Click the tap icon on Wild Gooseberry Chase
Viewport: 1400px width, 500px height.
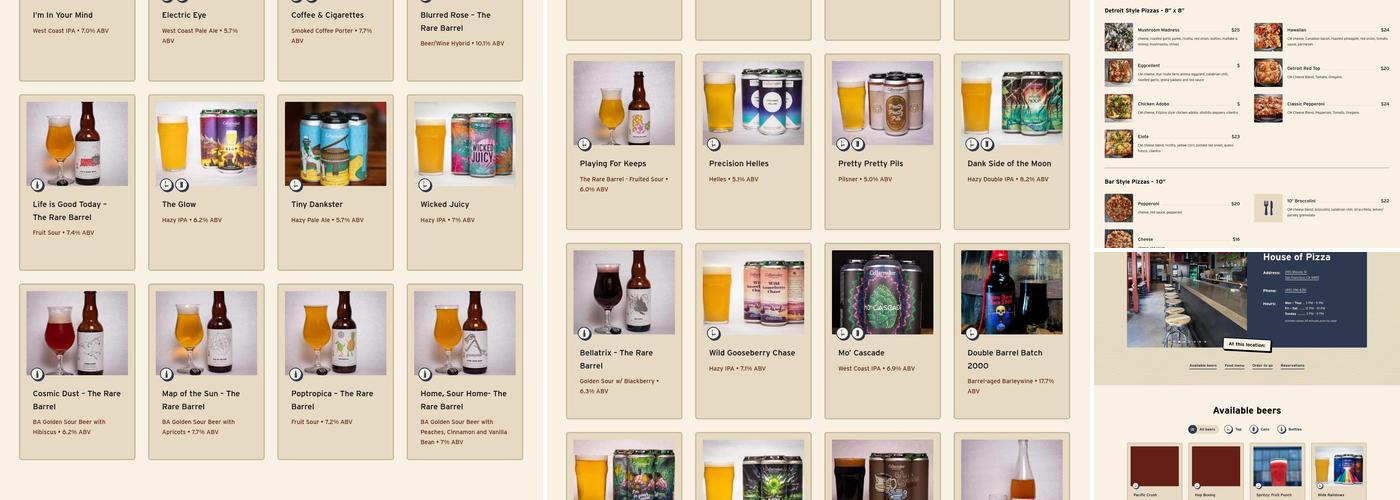click(714, 333)
